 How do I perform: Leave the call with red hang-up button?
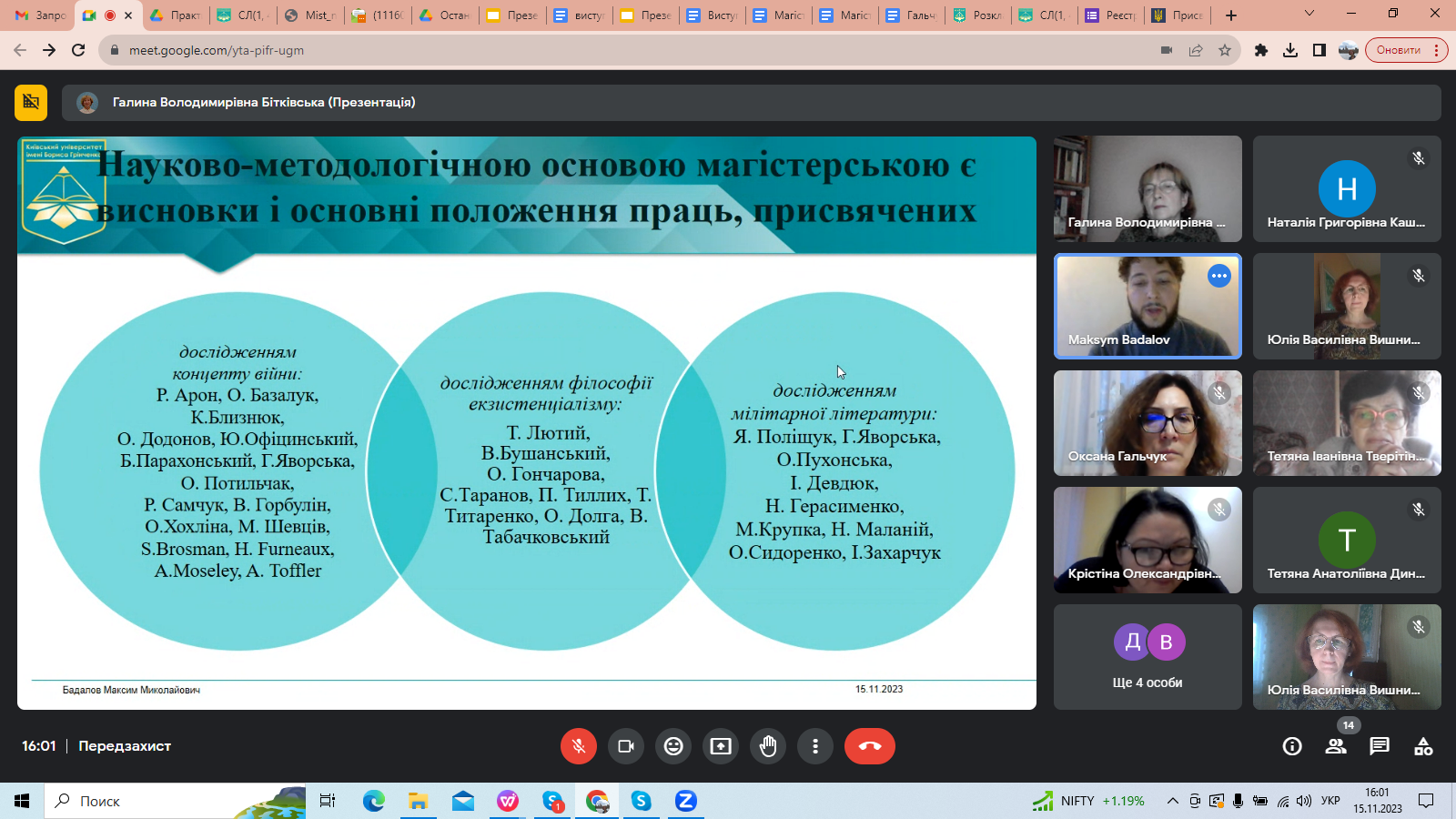869,746
